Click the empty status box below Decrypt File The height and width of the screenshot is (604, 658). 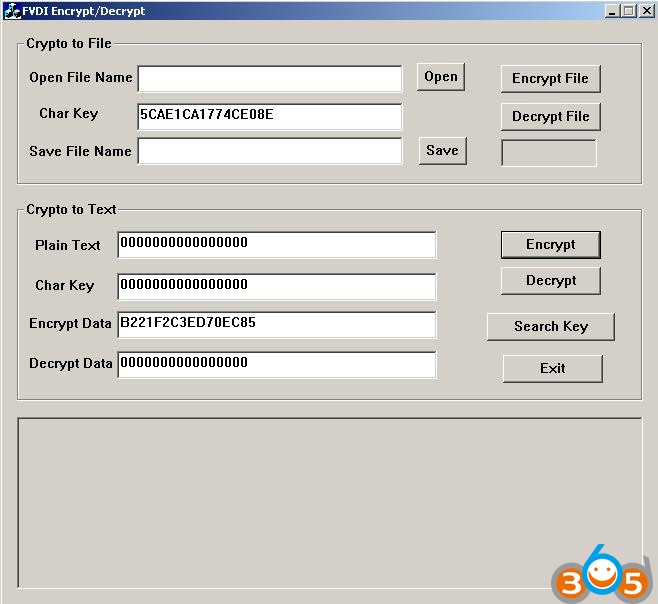(549, 153)
